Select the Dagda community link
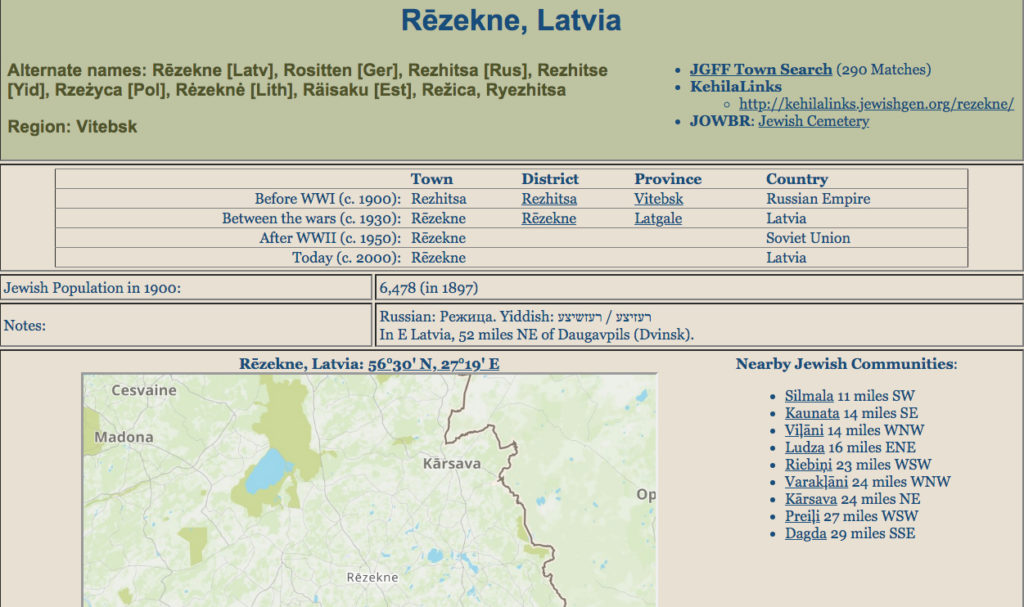This screenshot has height=607, width=1024. point(805,533)
